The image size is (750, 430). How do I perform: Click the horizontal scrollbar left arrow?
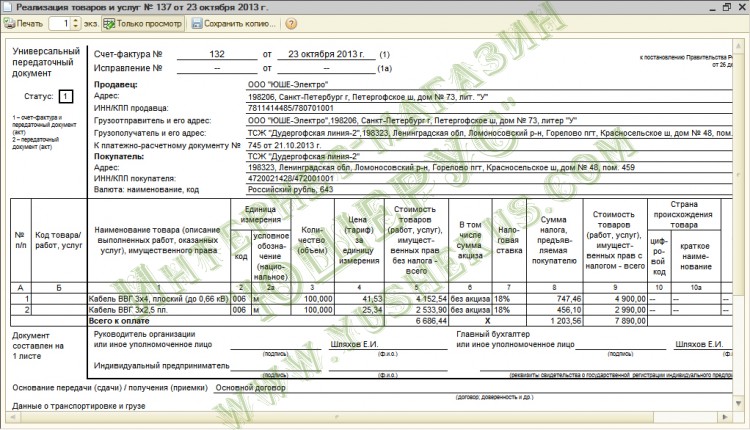(x=13, y=417)
